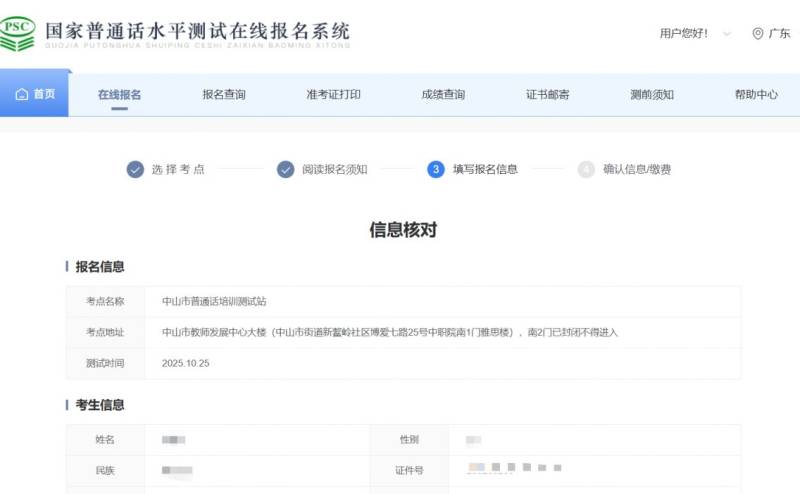The image size is (800, 494).
Task: Switch to 在线报名 tab
Action: tap(119, 94)
